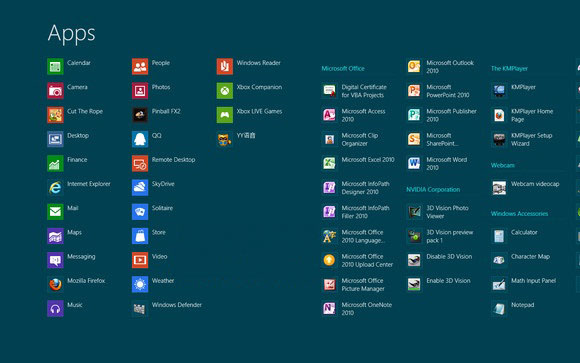Open Remote Desktop app icon
The height and width of the screenshot is (363, 580).
140,164
